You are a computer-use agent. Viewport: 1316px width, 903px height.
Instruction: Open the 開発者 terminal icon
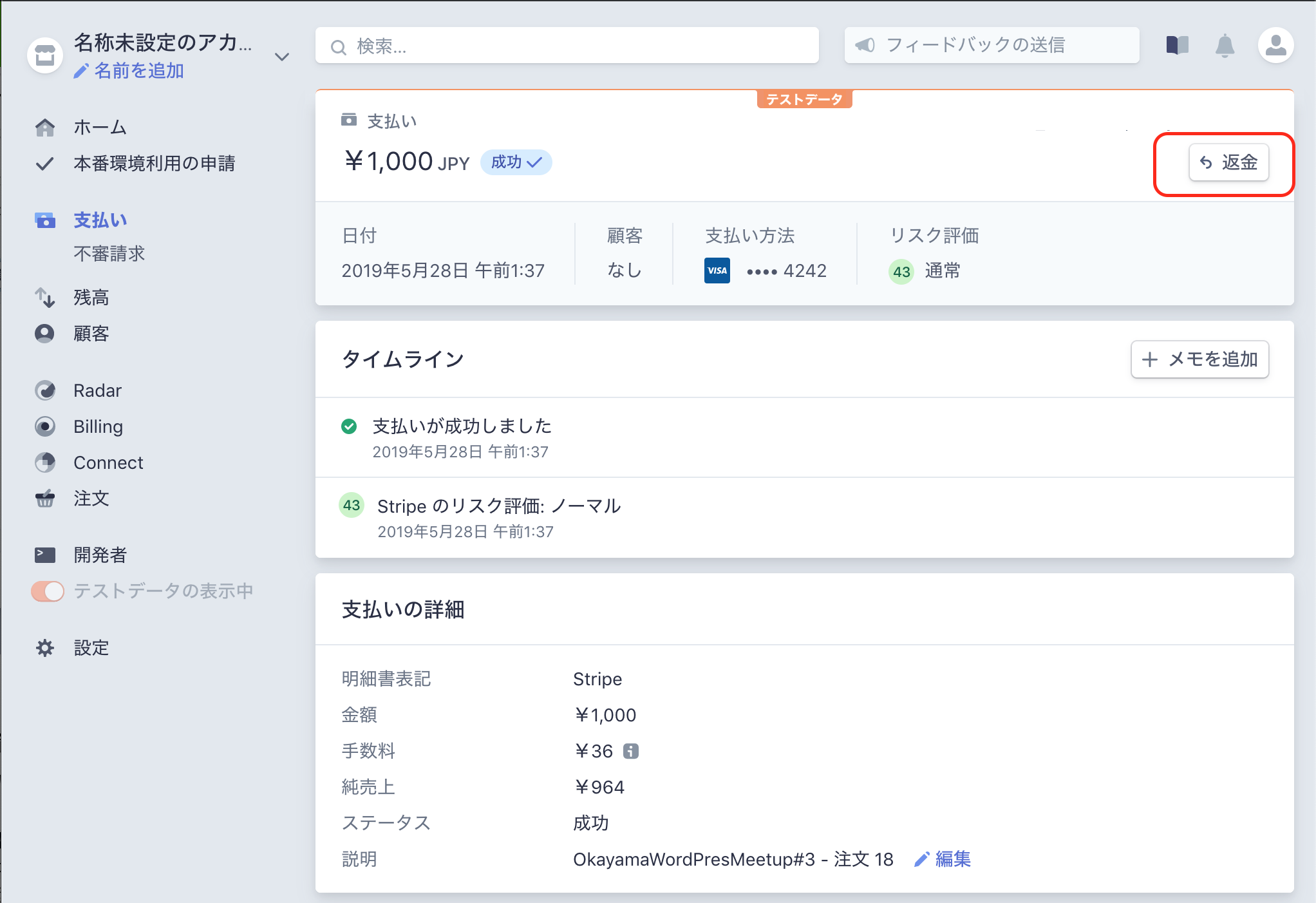[45, 555]
